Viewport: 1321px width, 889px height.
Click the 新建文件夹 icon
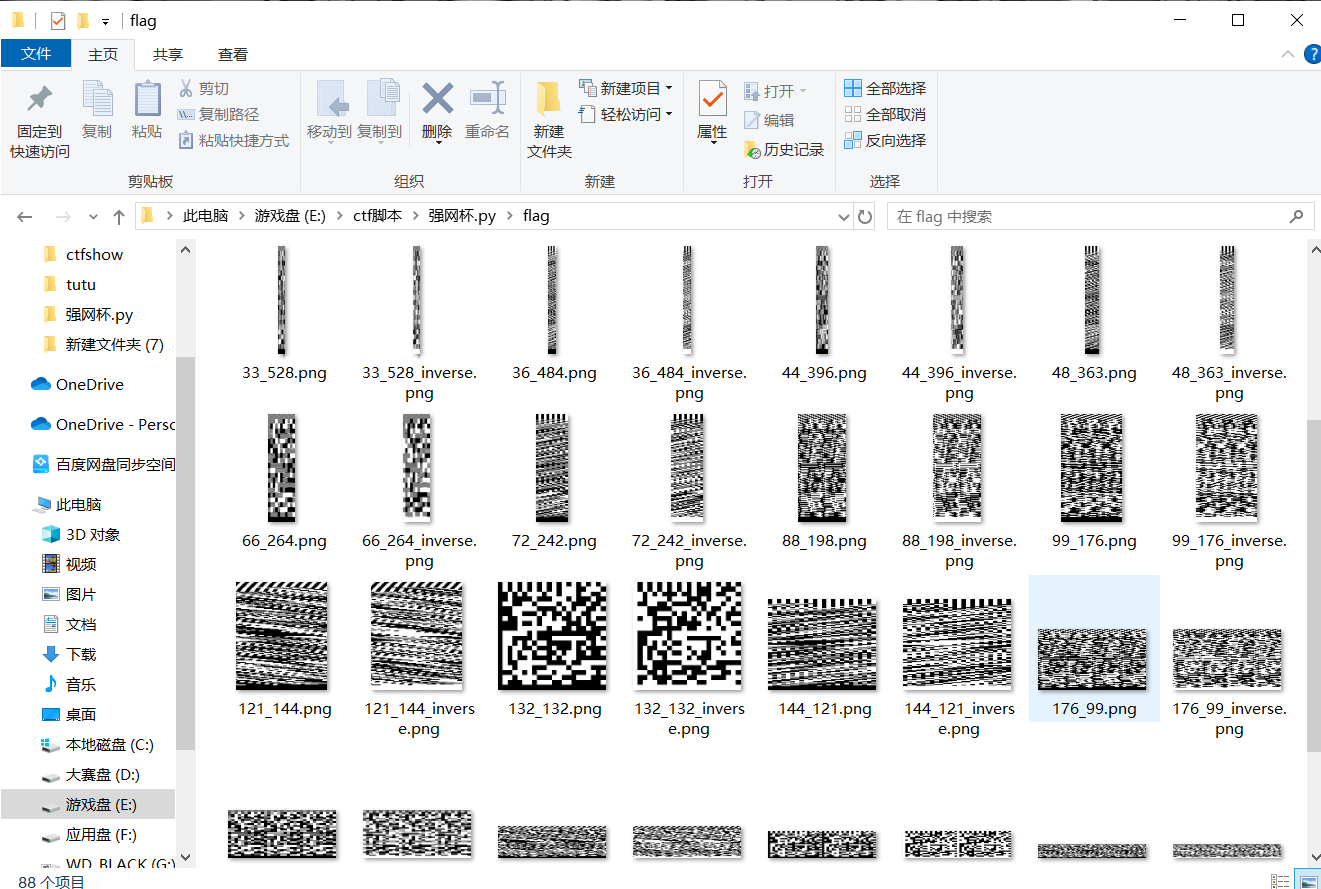pyautogui.click(x=548, y=98)
